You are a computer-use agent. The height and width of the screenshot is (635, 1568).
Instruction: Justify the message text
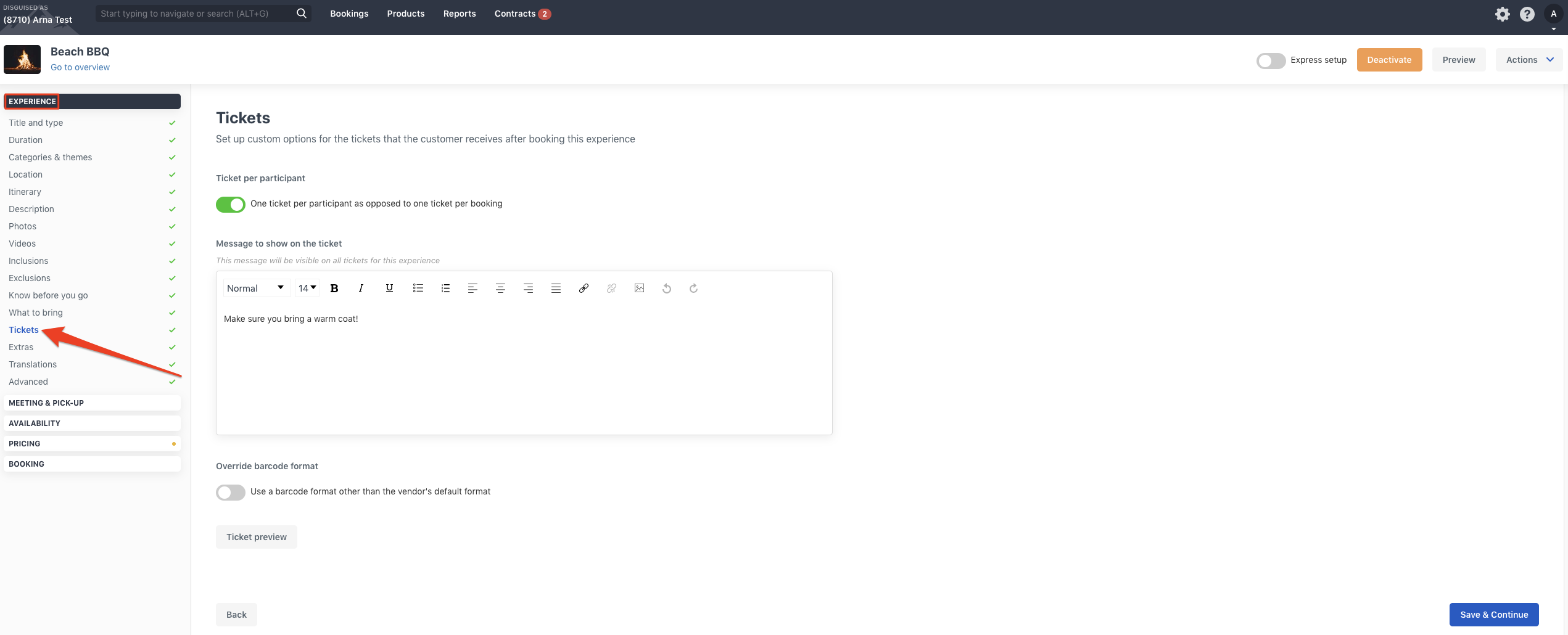point(556,288)
